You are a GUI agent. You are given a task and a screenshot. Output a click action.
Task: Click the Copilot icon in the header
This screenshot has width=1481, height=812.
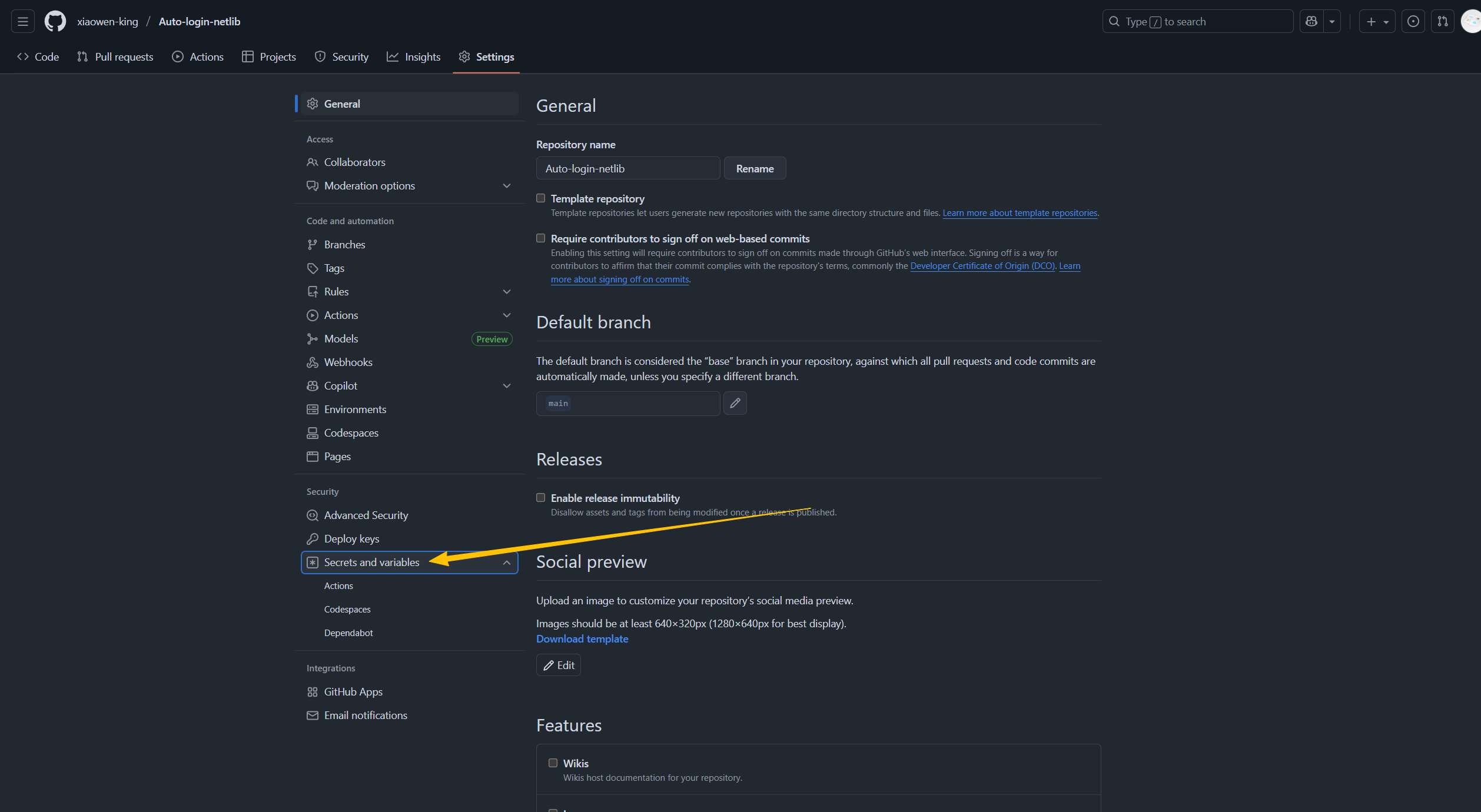1311,22
